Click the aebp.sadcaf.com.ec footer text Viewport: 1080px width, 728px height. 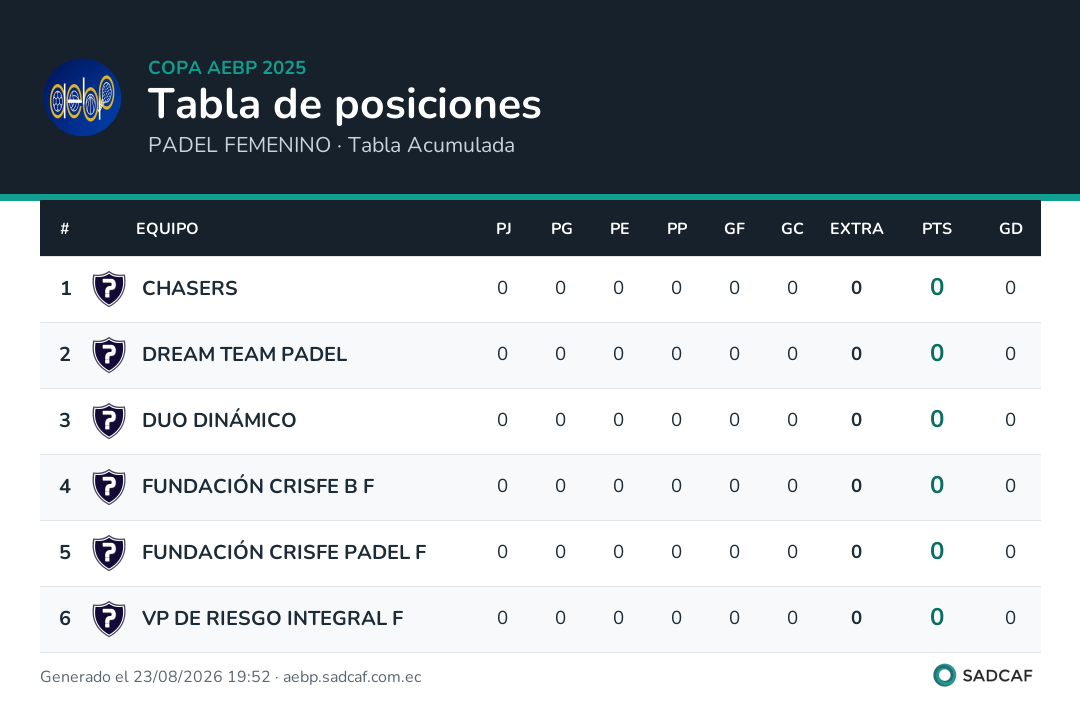click(x=352, y=677)
